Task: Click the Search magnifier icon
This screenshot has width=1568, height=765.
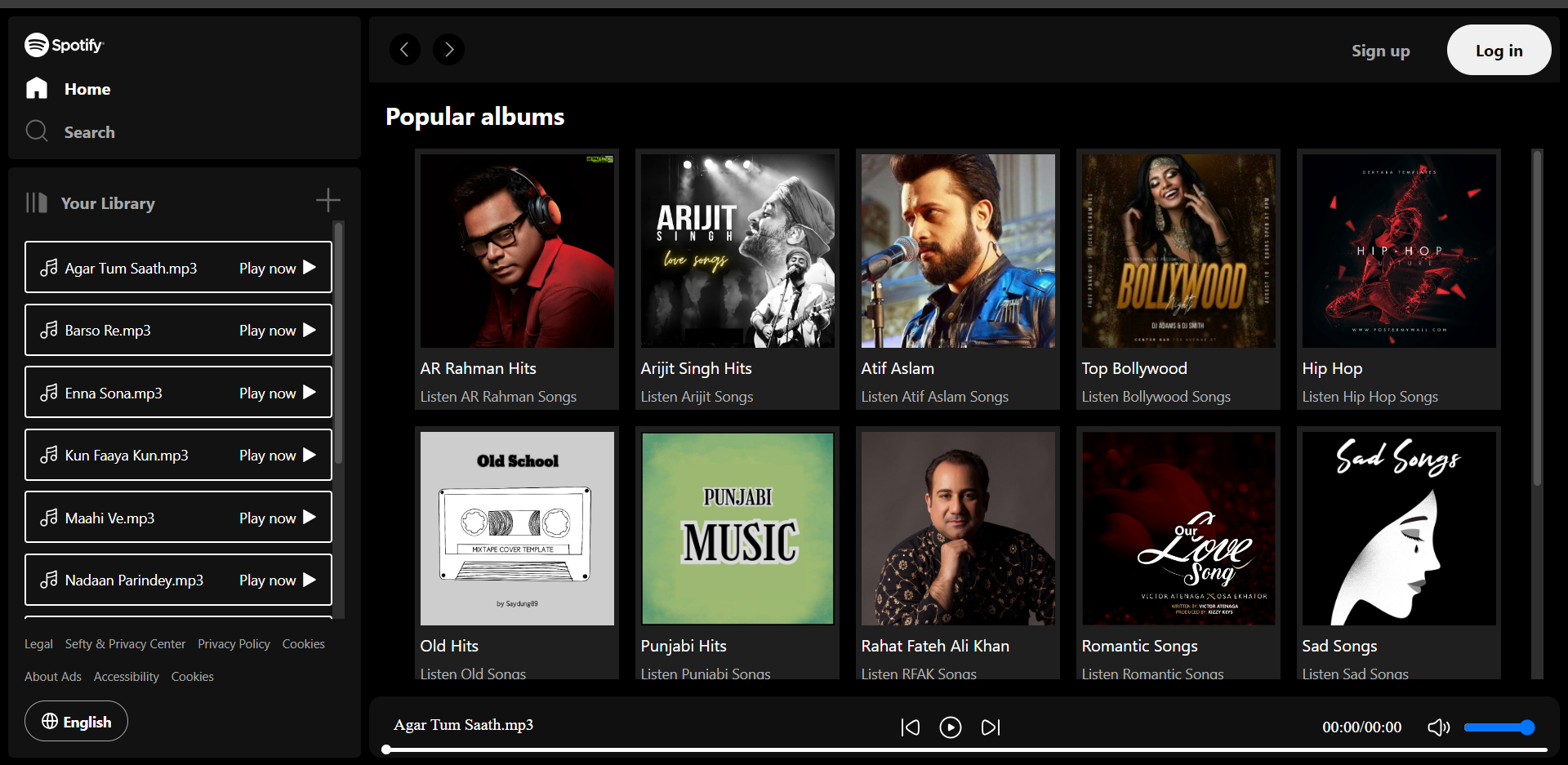Action: 37,131
